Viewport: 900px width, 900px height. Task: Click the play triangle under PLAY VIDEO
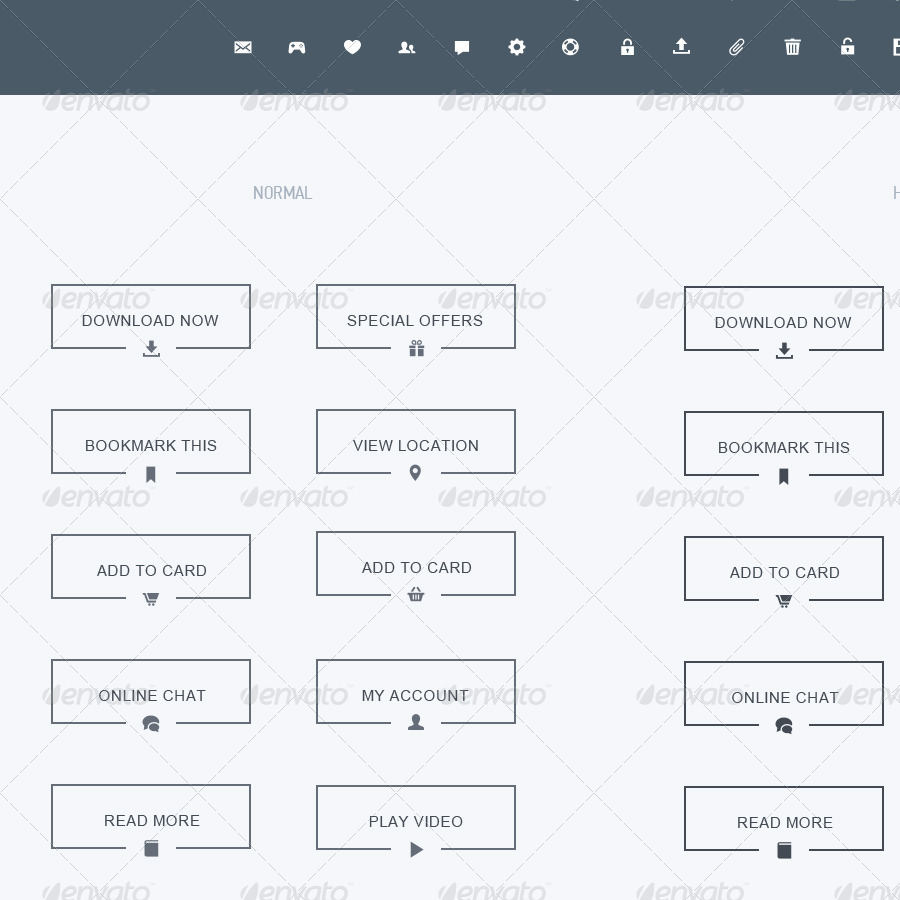tap(416, 849)
